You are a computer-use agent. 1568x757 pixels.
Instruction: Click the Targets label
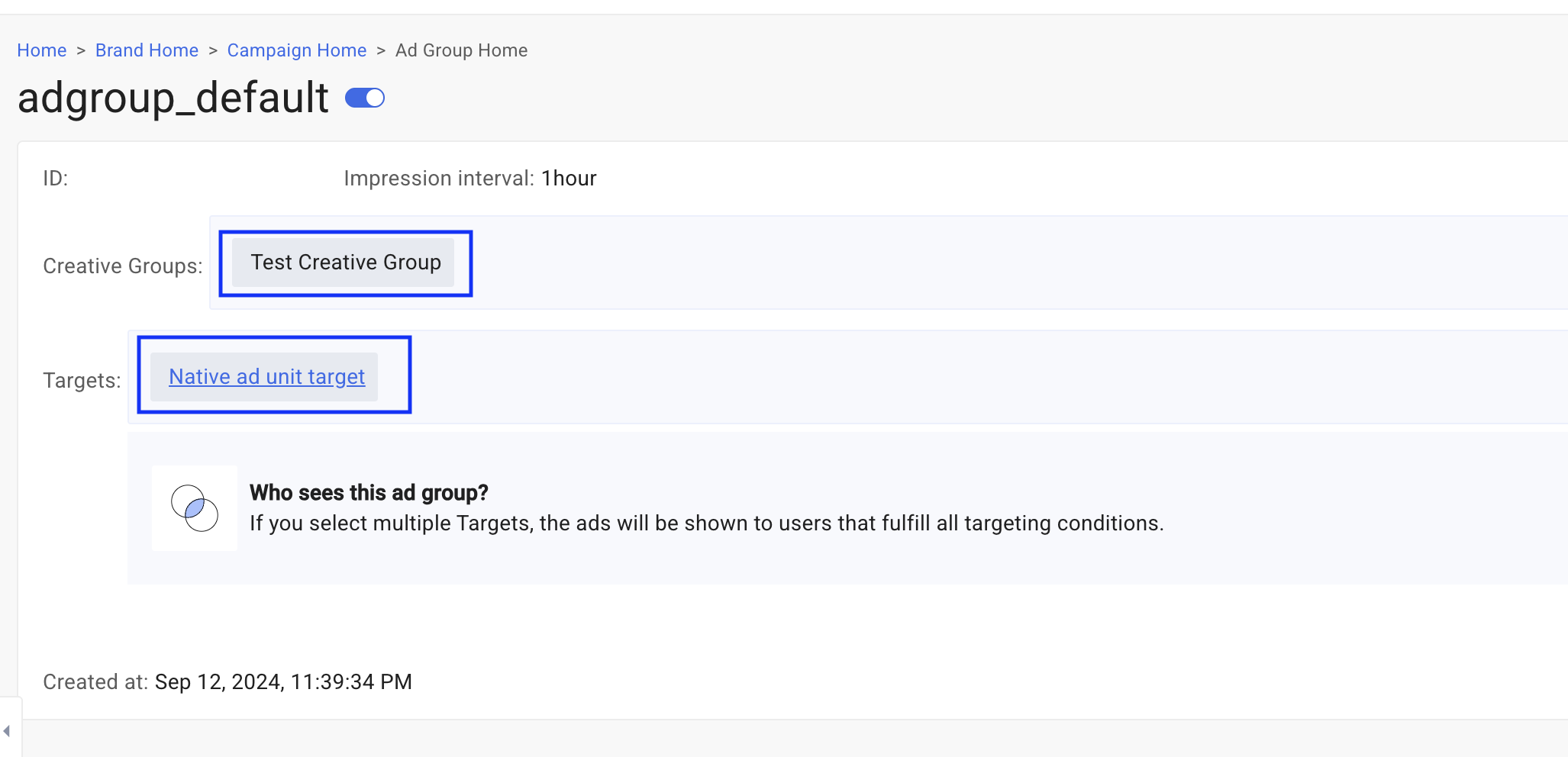(82, 380)
